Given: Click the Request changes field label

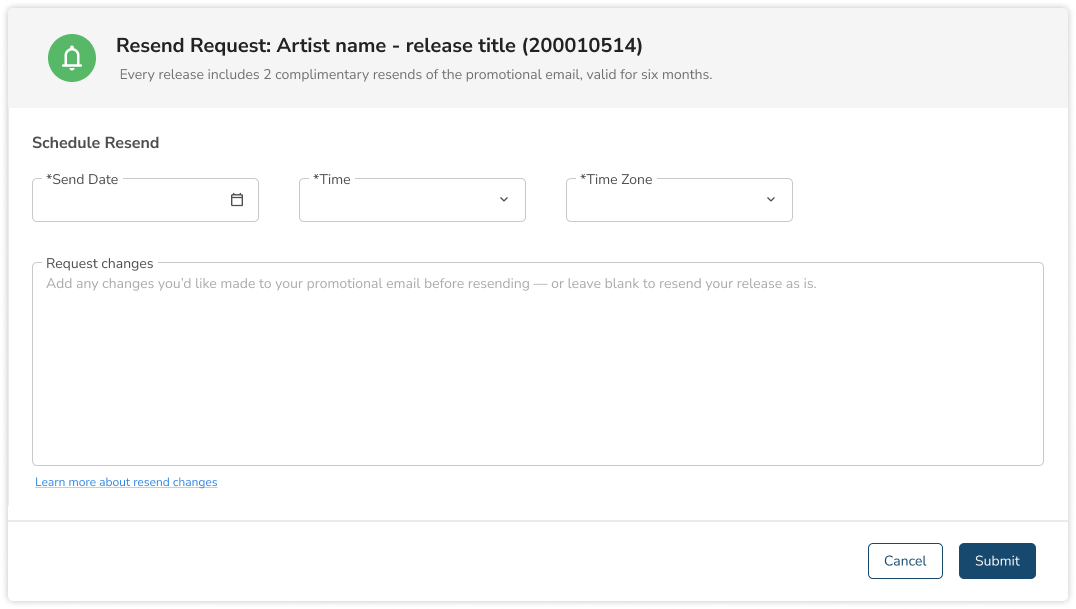Looking at the screenshot, I should coord(100,264).
